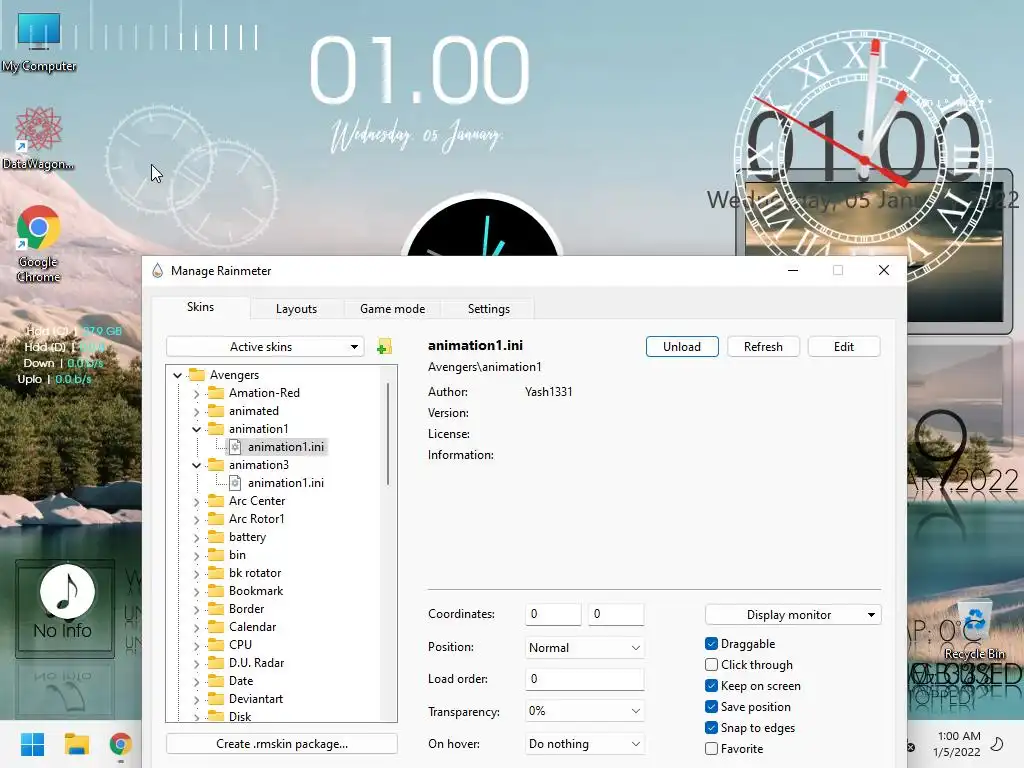
Task: Expand the Arc Rotor1 folder
Action: [x=197, y=519]
